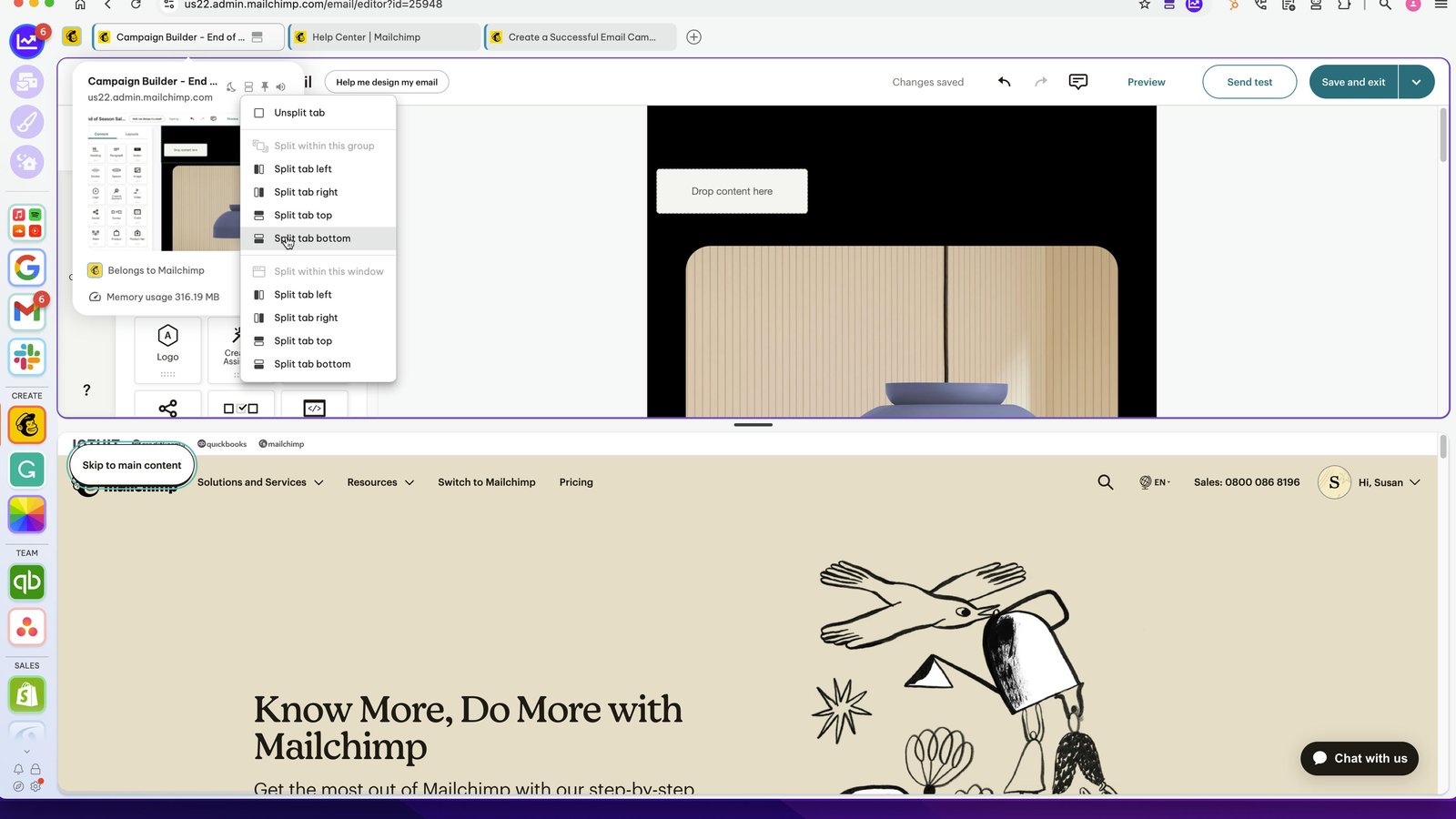The width and height of the screenshot is (1456, 819).
Task: Click the pin icon in the tab tooltip
Action: tap(265, 86)
